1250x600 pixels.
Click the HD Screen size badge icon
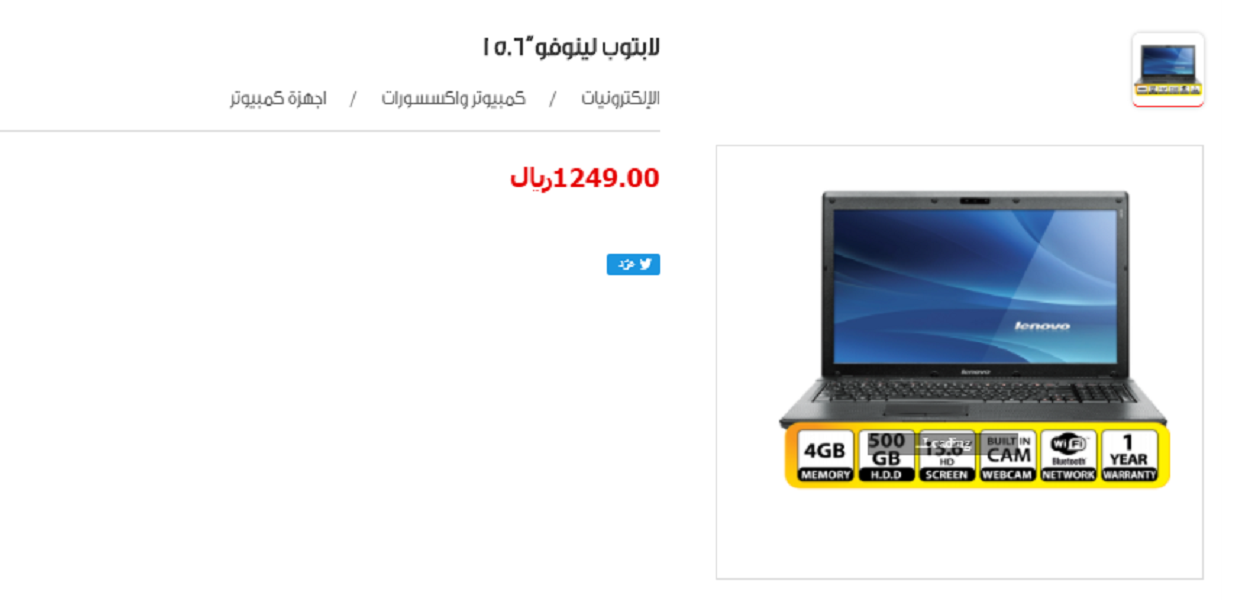[946, 456]
